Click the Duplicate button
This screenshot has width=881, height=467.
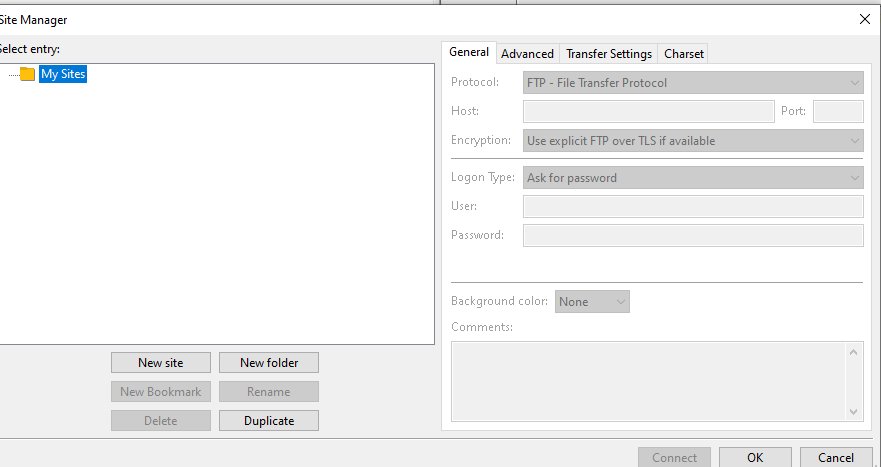[269, 420]
